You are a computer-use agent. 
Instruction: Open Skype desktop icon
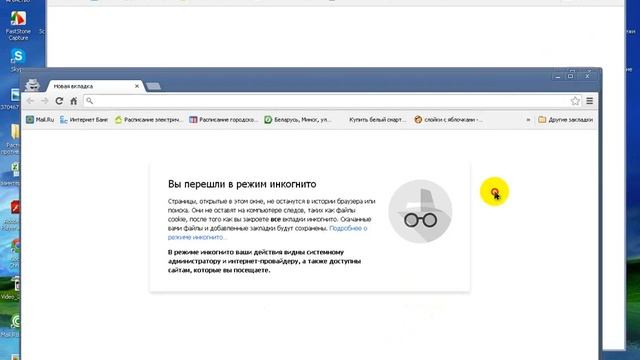(18, 60)
